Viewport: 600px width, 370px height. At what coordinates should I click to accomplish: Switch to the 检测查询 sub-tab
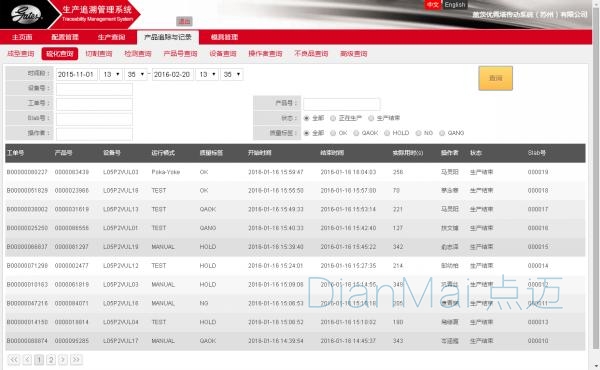point(138,54)
